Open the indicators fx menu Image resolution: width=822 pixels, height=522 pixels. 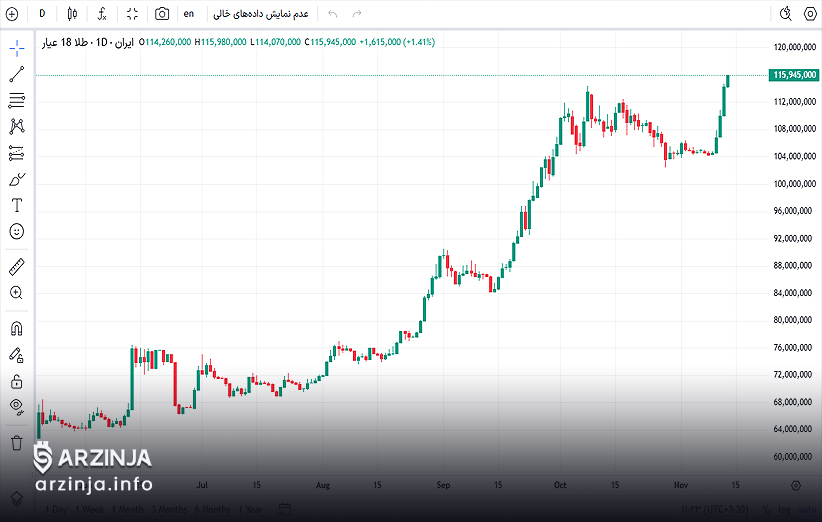pyautogui.click(x=102, y=14)
